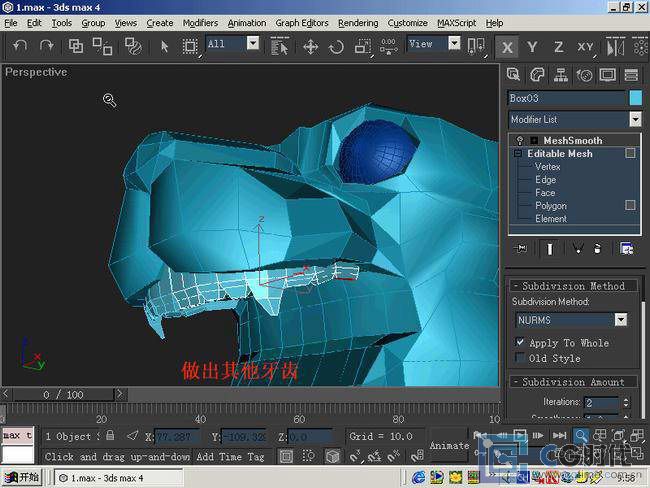Open the All selection filter dropdown

[x=253, y=43]
